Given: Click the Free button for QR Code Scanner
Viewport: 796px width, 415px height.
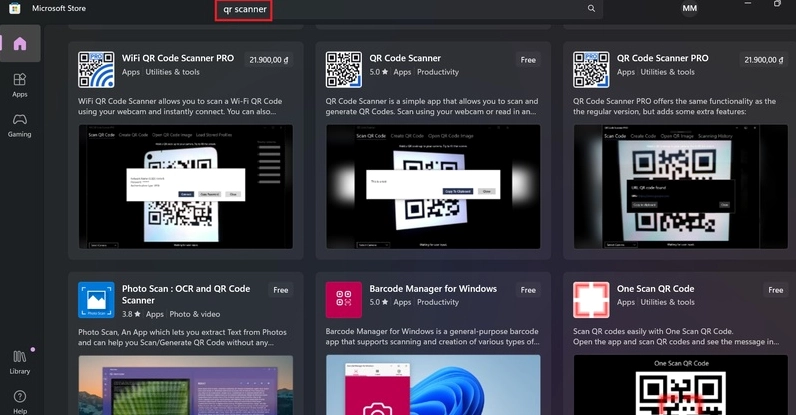Looking at the screenshot, I should [528, 60].
